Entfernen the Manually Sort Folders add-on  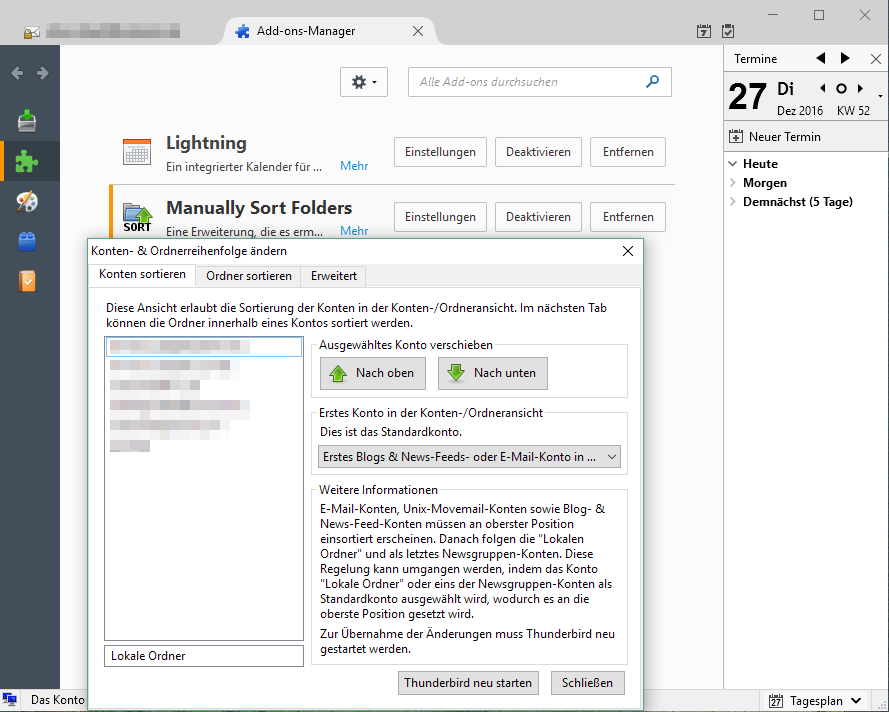click(x=628, y=217)
